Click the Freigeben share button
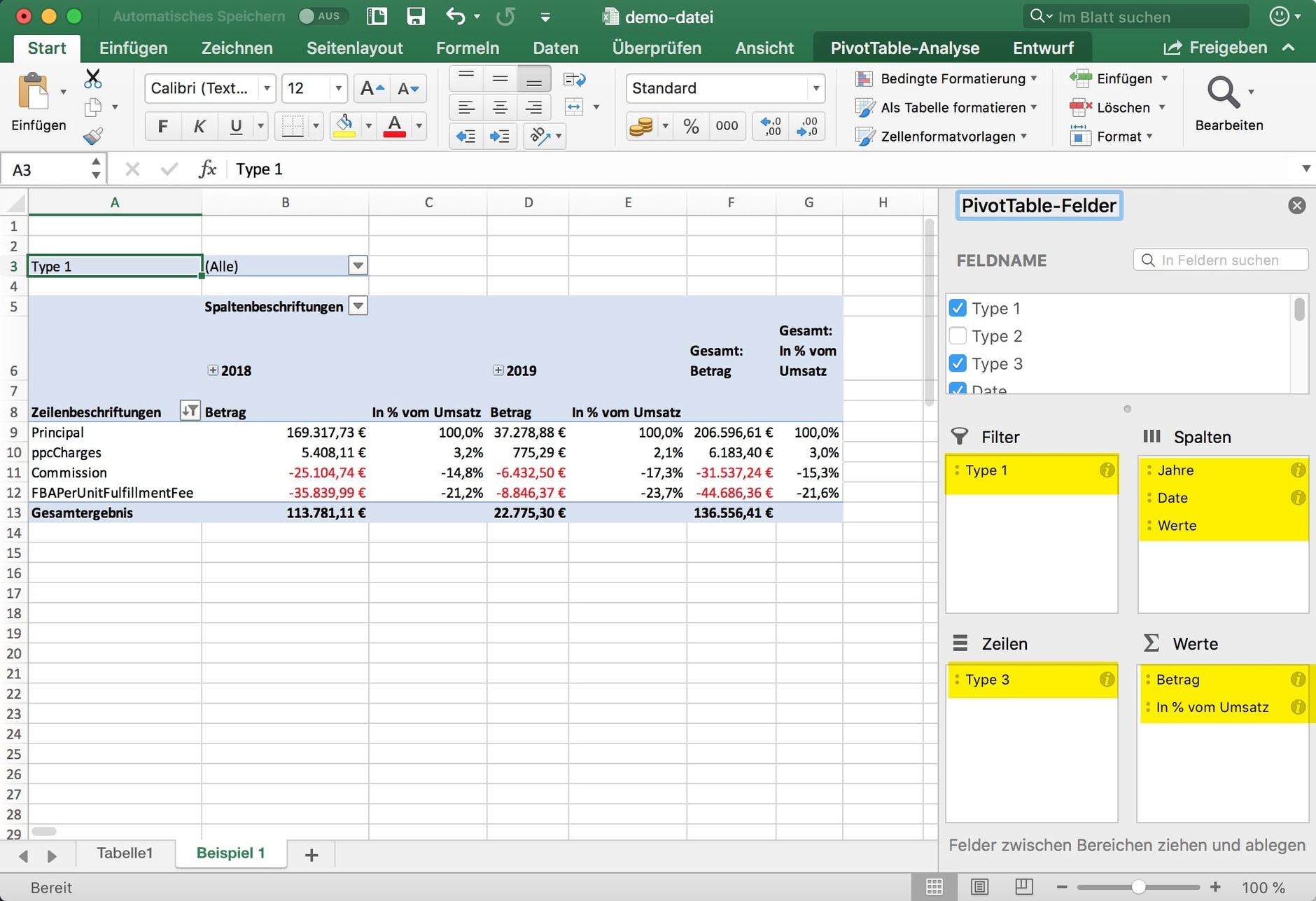Viewport: 1316px width, 901px height. pos(1215,48)
